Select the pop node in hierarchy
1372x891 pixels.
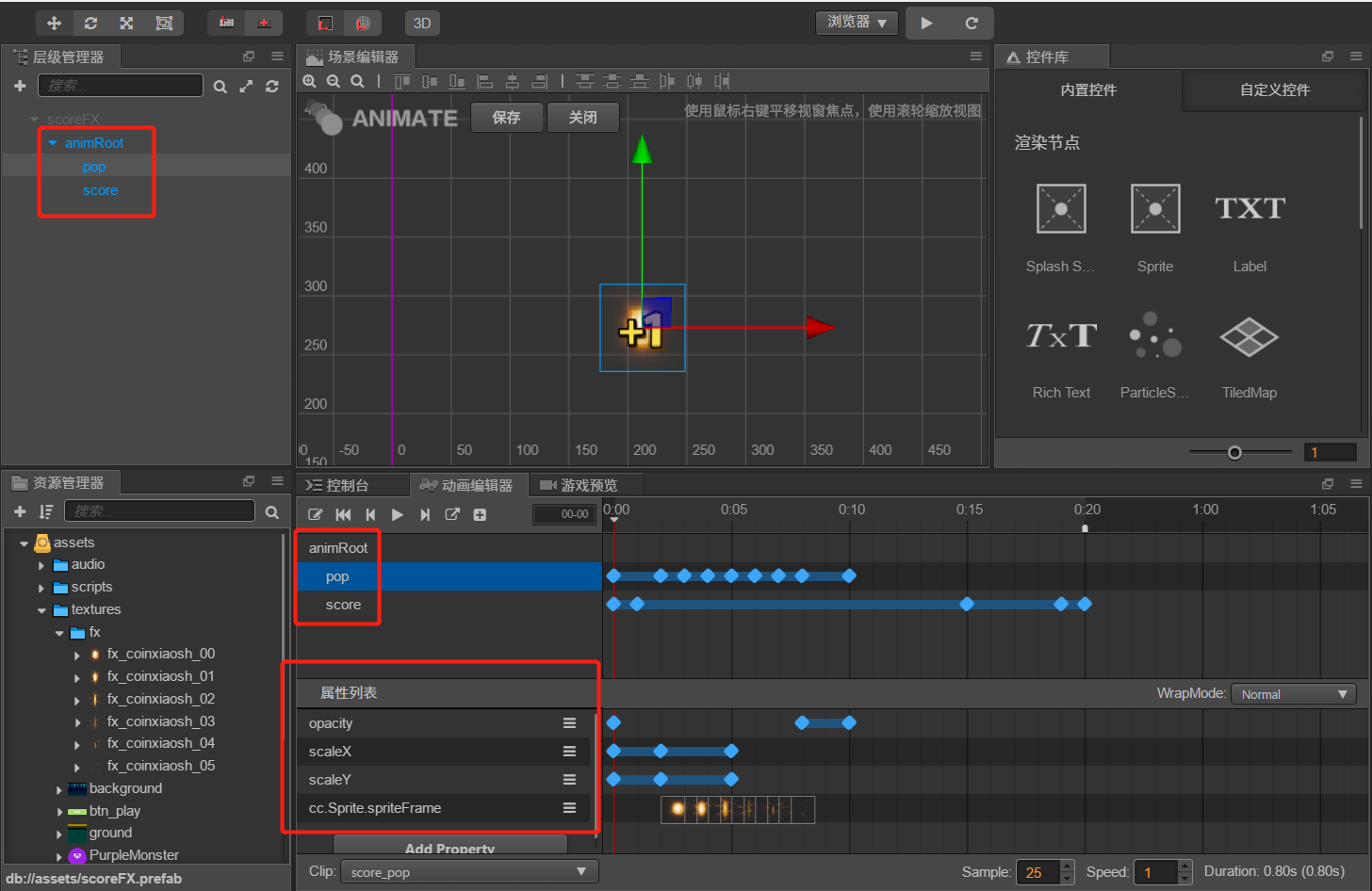[94, 167]
